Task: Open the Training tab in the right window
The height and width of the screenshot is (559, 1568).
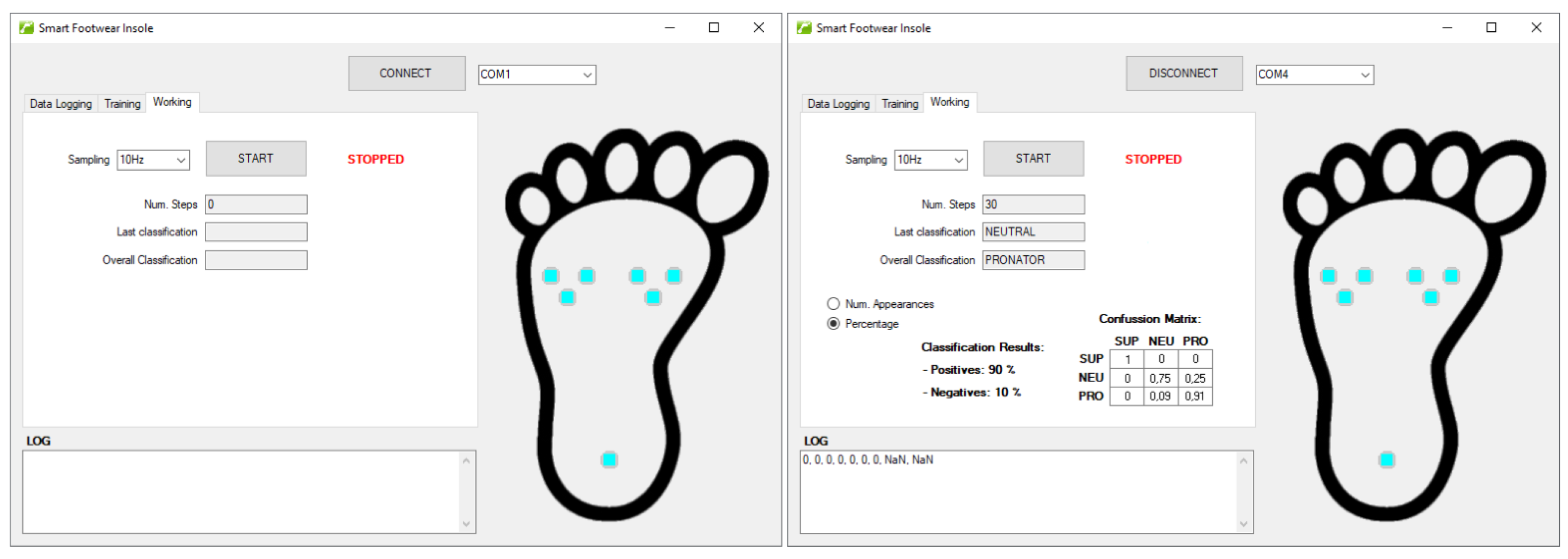Action: tap(899, 104)
